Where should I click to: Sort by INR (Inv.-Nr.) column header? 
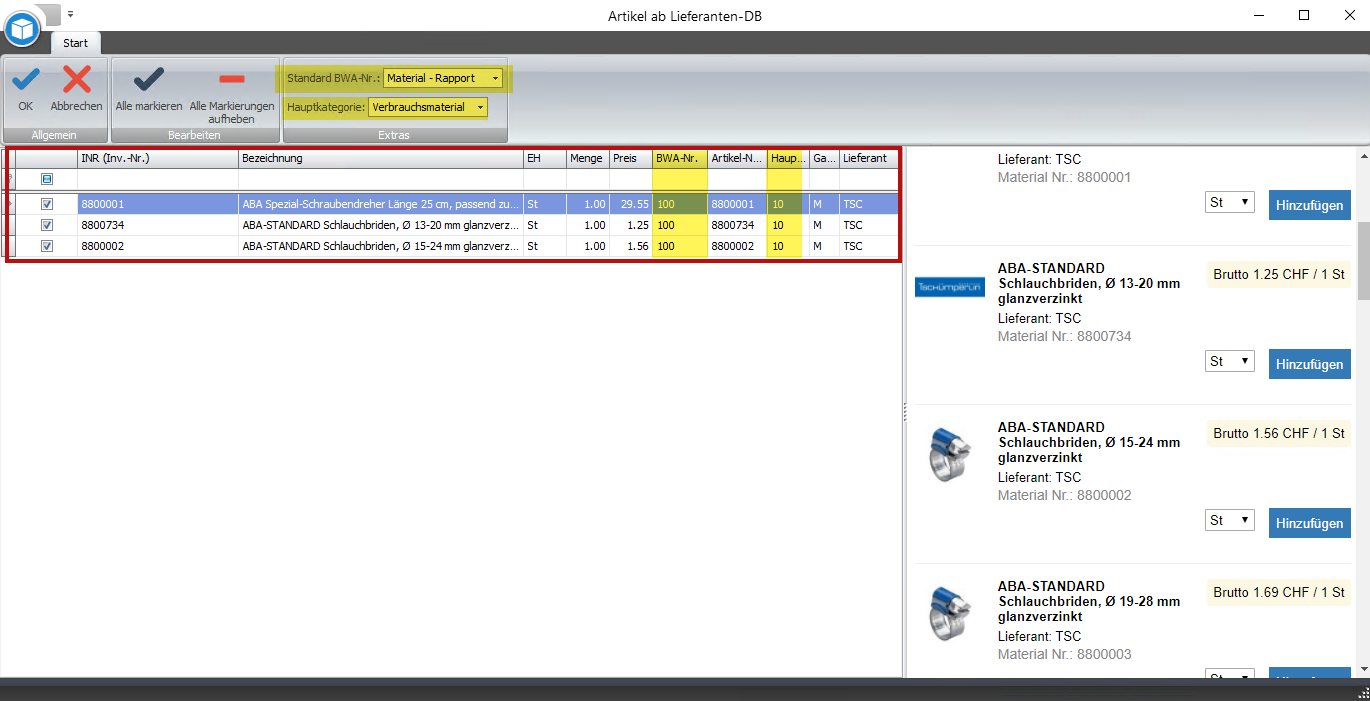158,158
